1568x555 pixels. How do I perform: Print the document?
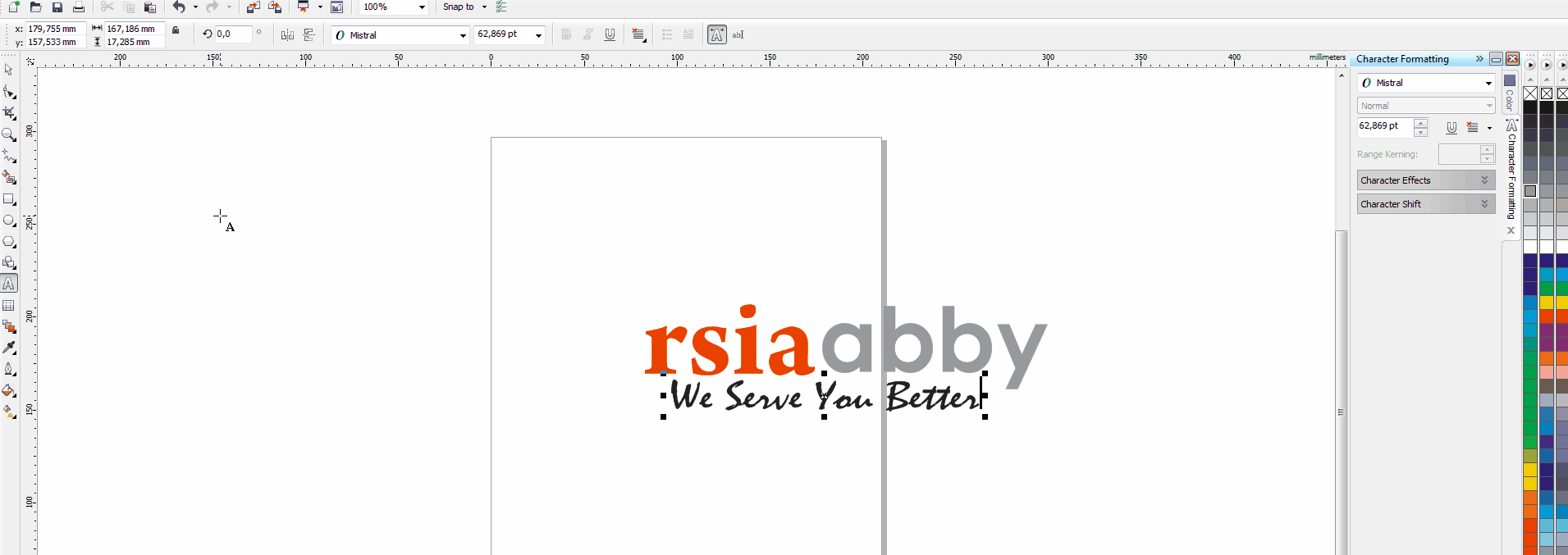tap(79, 7)
